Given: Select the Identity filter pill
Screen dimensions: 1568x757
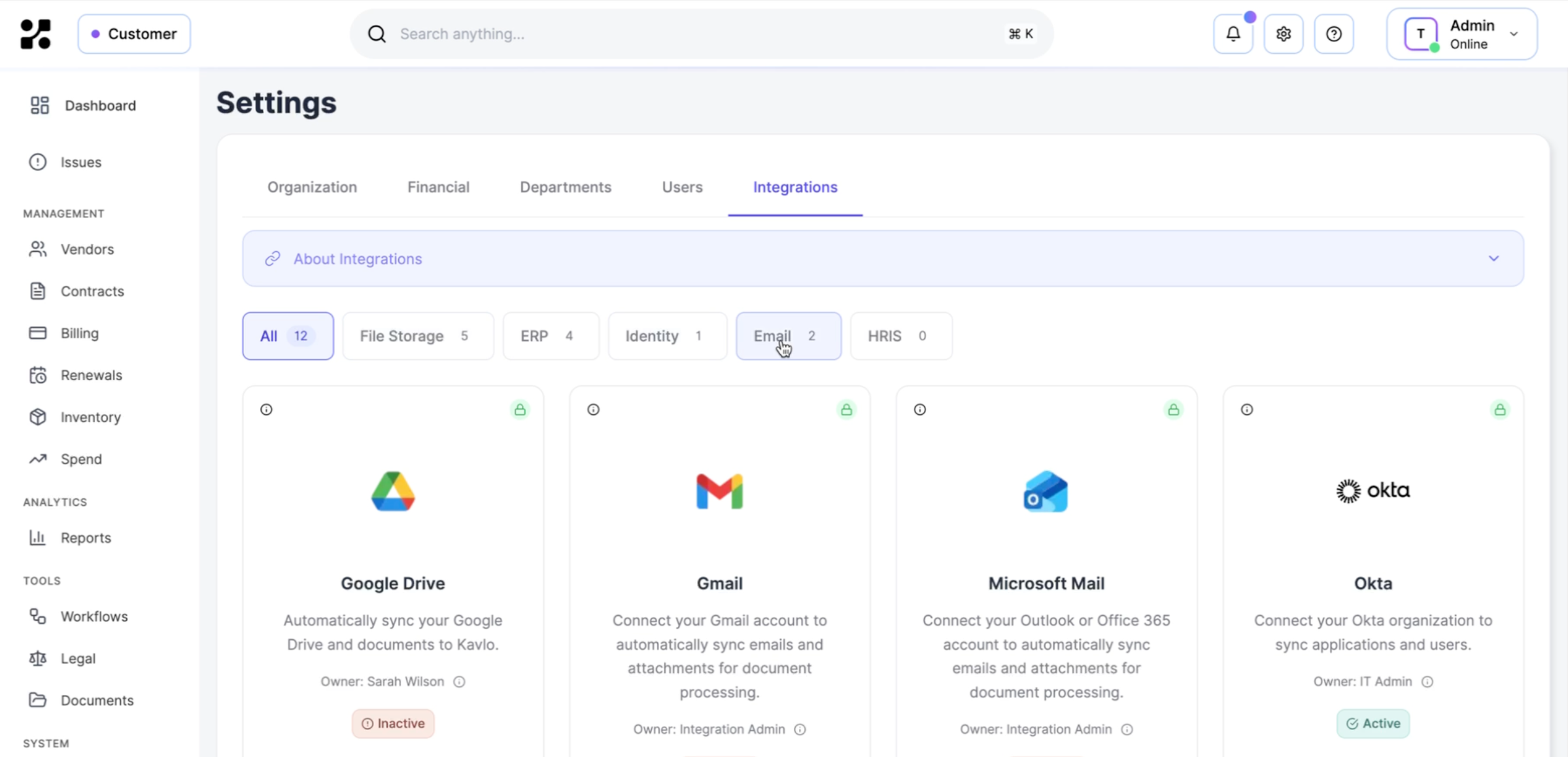Looking at the screenshot, I should click(x=666, y=336).
